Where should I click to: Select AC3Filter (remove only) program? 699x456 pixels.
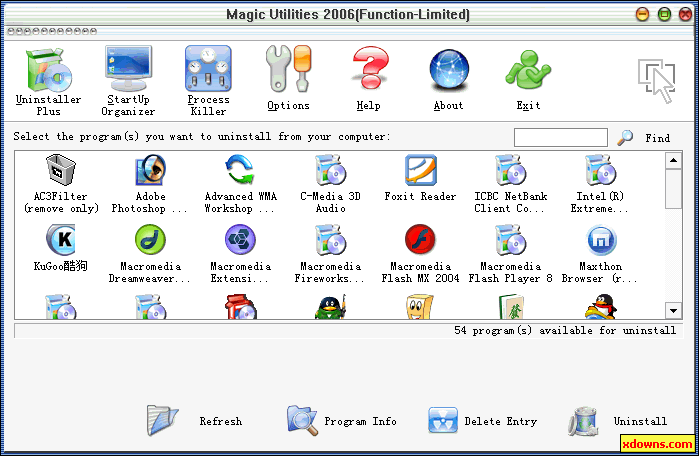tap(61, 184)
